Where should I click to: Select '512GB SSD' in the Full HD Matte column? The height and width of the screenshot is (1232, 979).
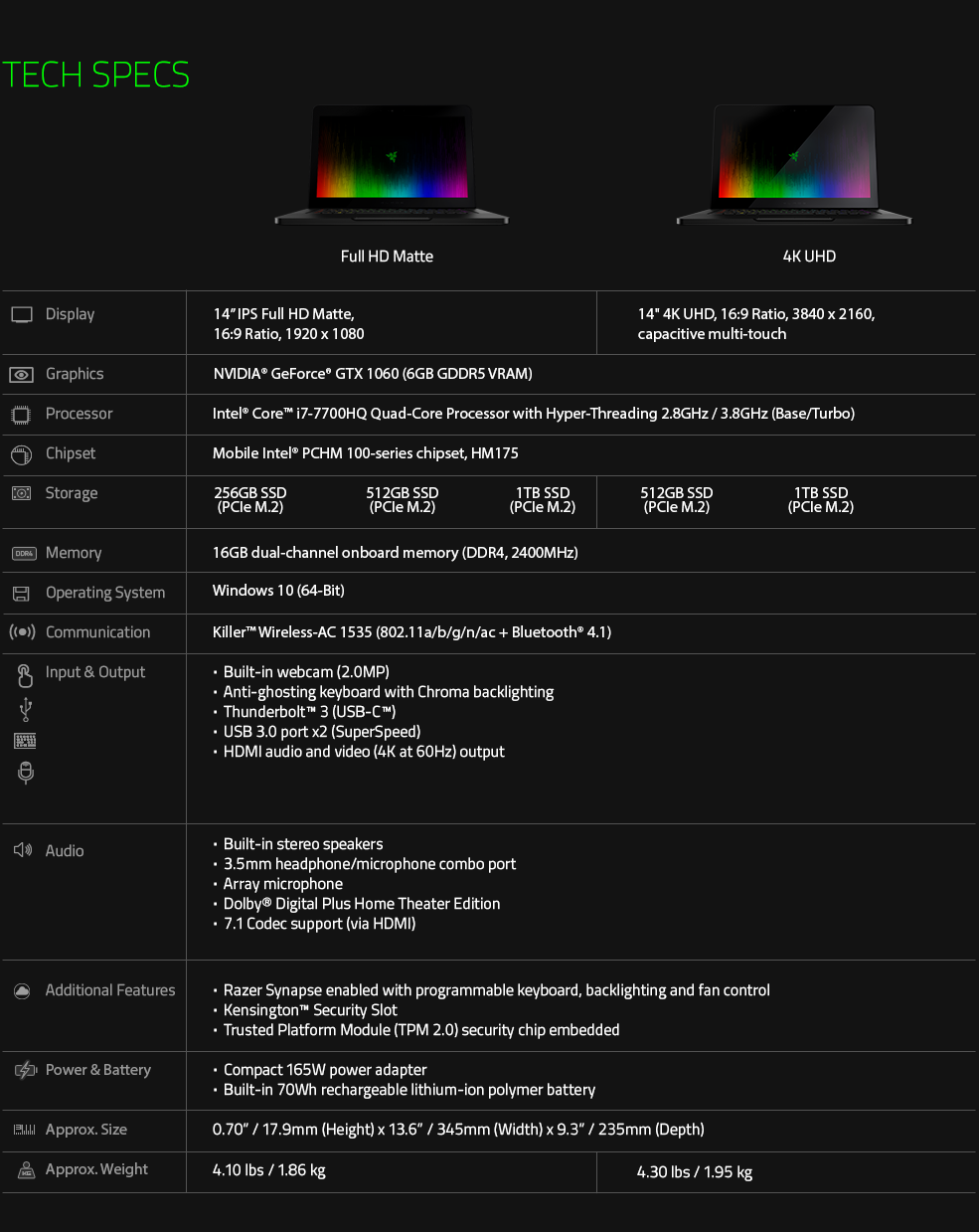click(403, 500)
